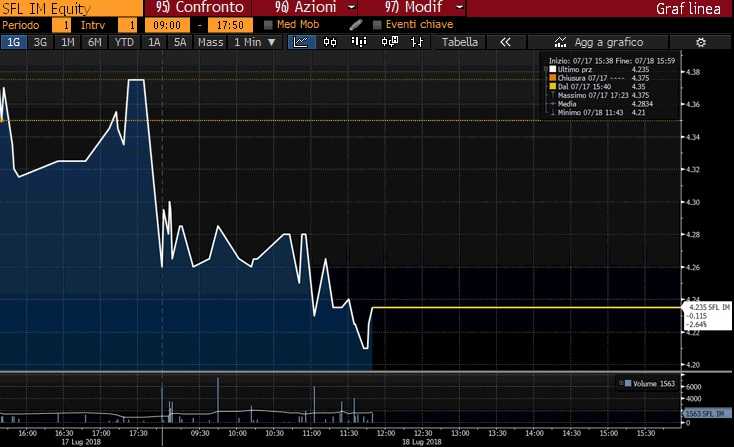
Task: Click the Massimo 07/17 17:23 legend row
Action: tap(600, 95)
